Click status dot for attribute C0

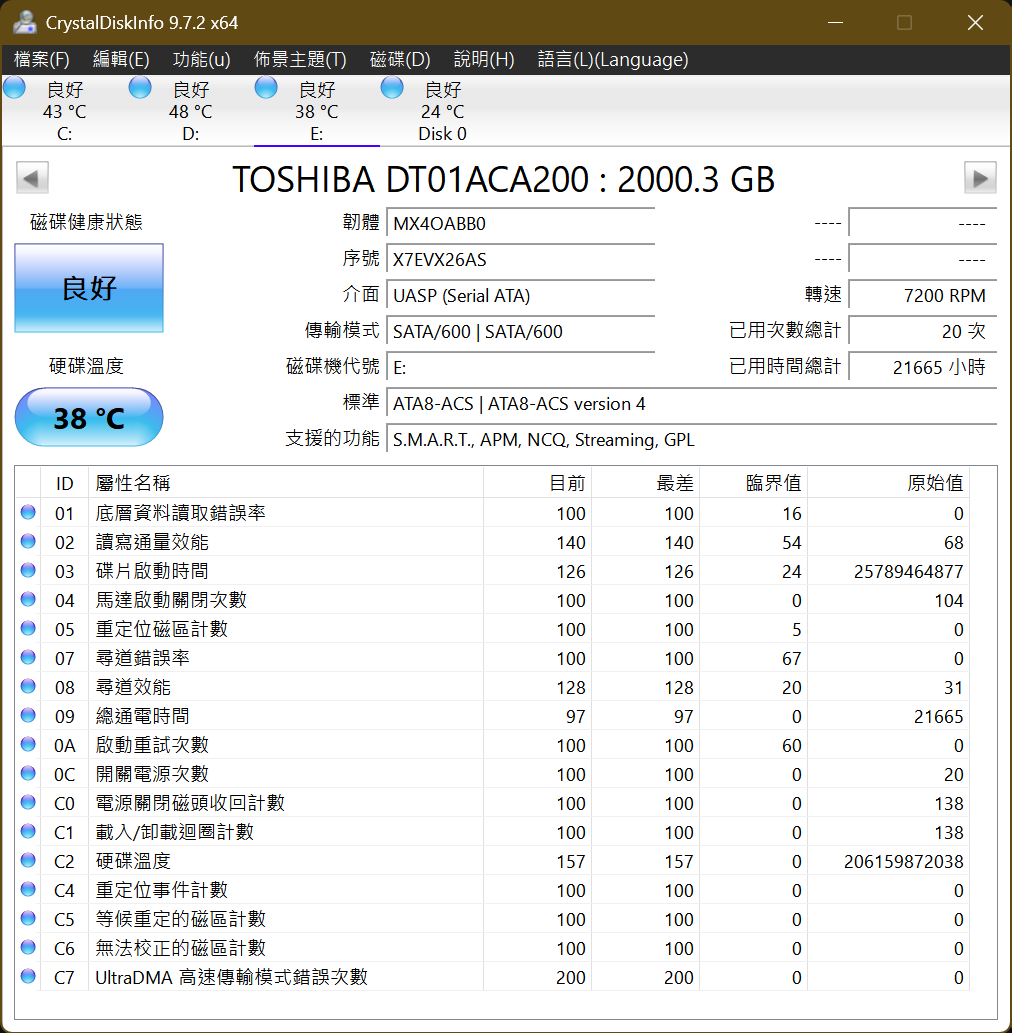coord(28,802)
